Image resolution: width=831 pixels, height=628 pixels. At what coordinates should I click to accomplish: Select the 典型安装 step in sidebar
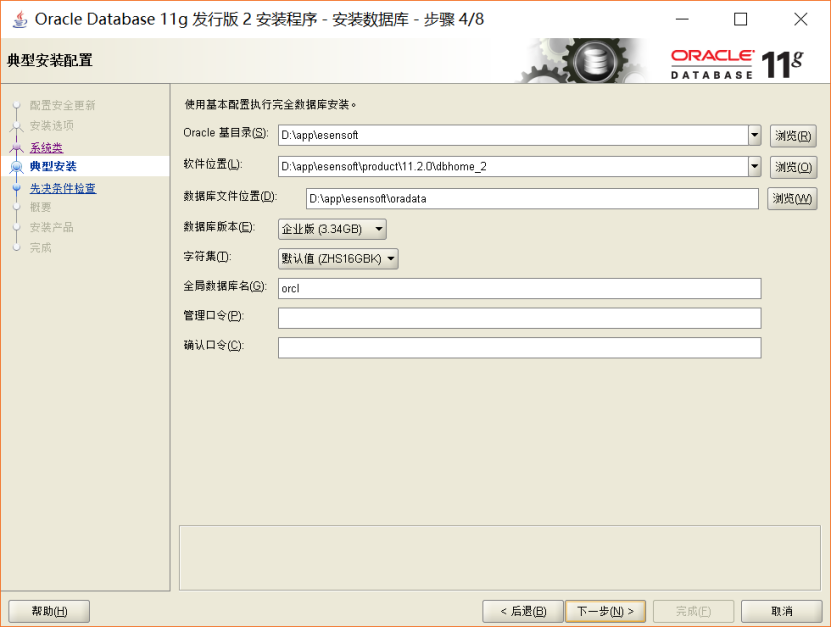click(x=53, y=166)
